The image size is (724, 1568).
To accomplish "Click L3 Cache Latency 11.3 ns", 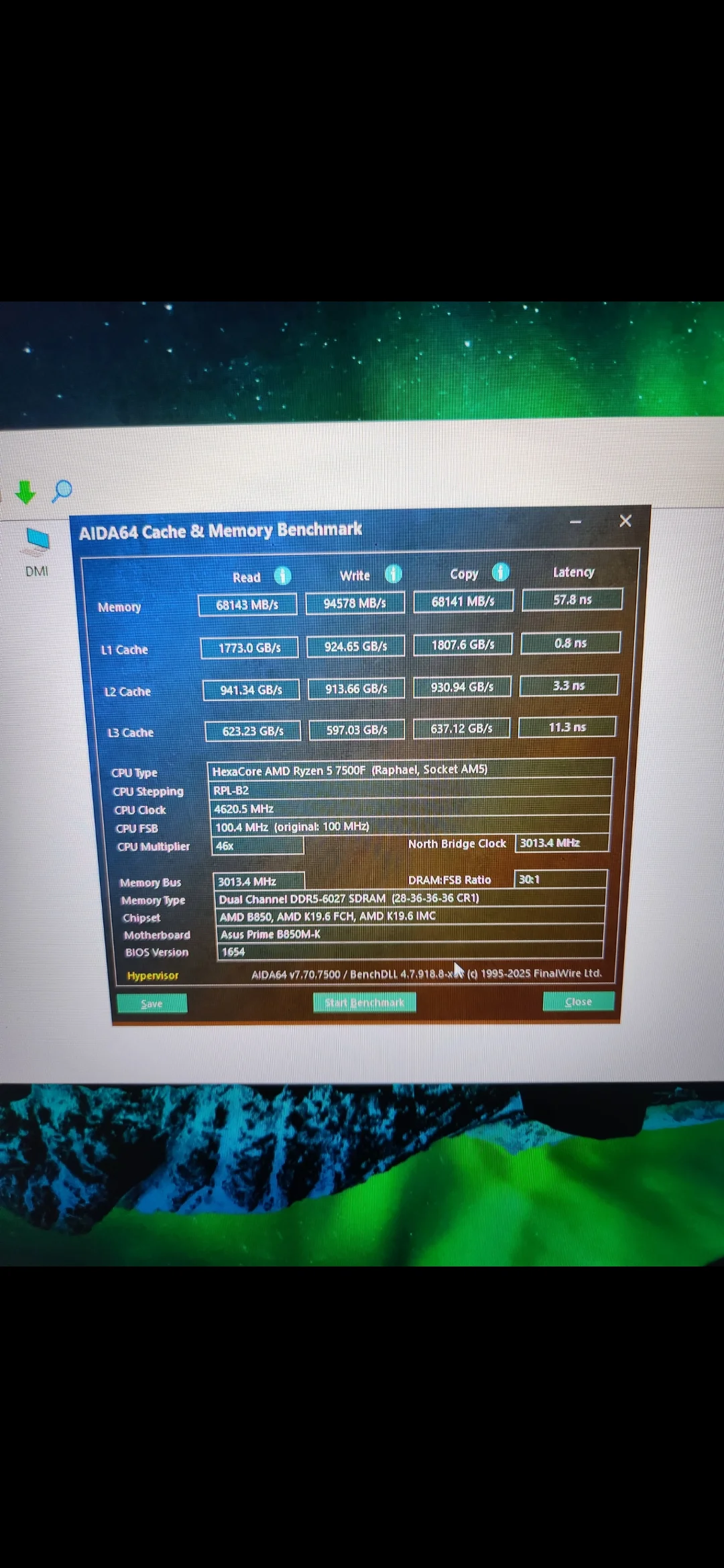I will (x=567, y=726).
